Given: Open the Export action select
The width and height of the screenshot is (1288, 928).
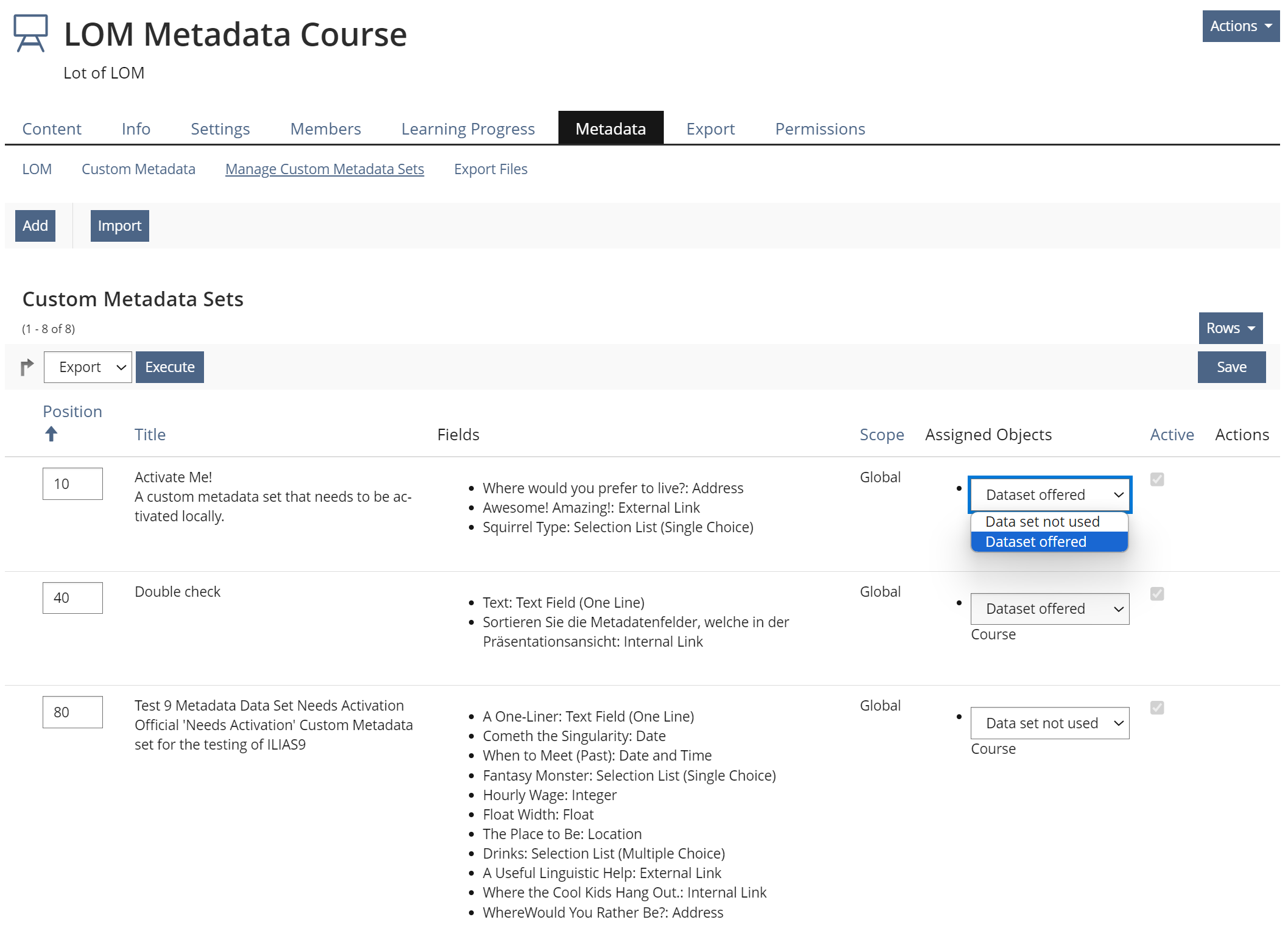Looking at the screenshot, I should 88,367.
